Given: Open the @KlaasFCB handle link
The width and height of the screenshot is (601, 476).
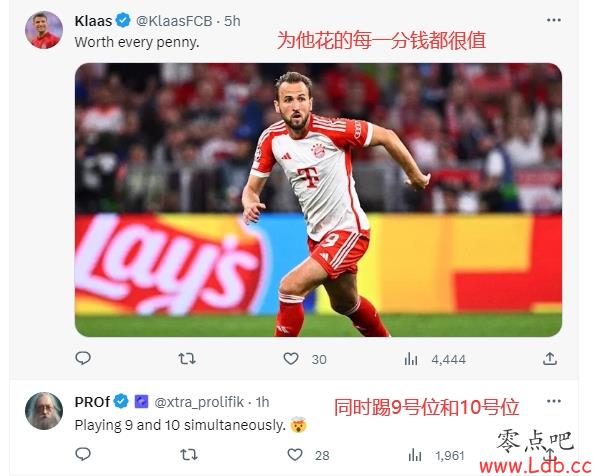Looking at the screenshot, I should (174, 21).
